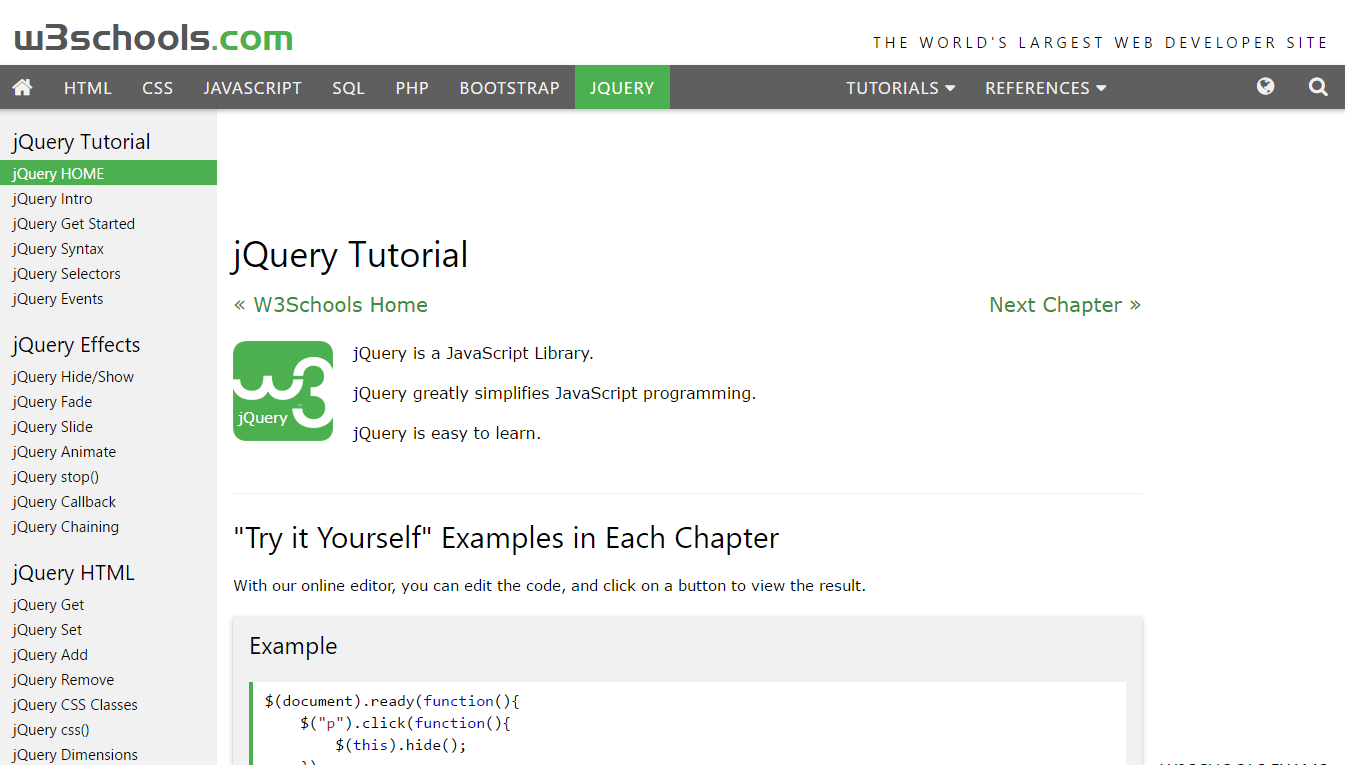Open jQuery Syntax chapter
1345x765 pixels.
point(108,248)
